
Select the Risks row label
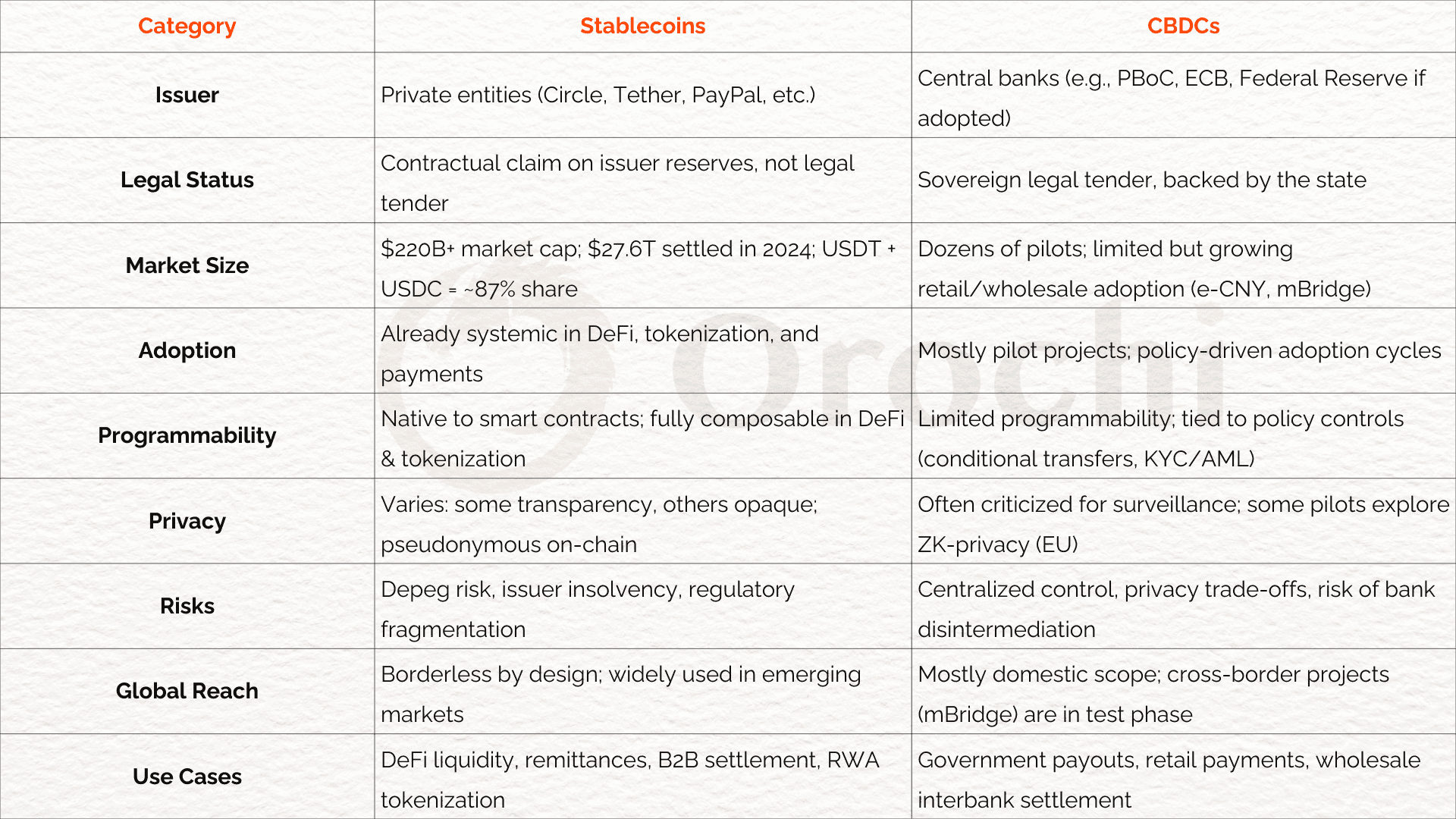[187, 606]
